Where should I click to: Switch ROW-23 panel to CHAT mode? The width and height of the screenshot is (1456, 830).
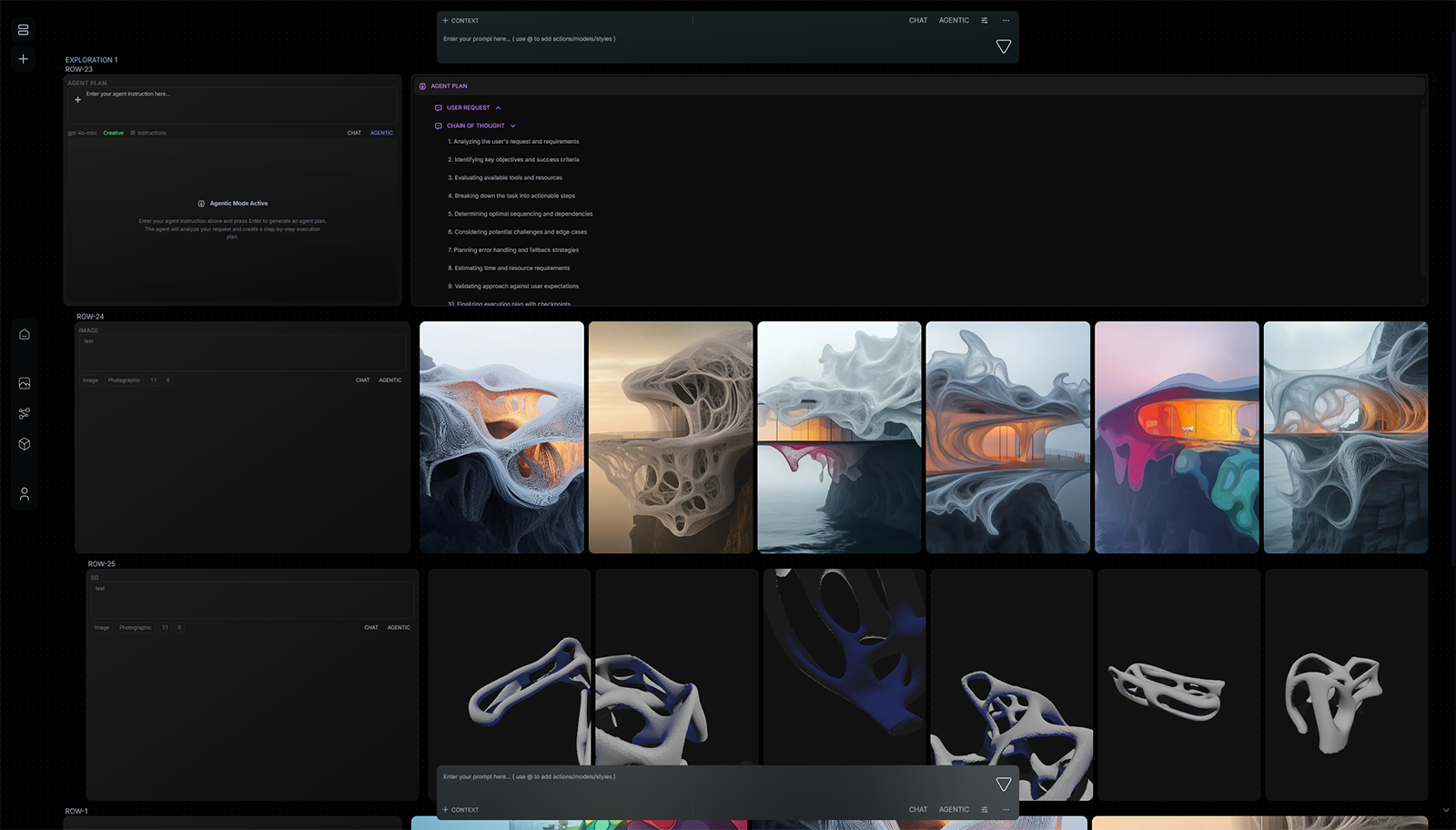(x=354, y=133)
